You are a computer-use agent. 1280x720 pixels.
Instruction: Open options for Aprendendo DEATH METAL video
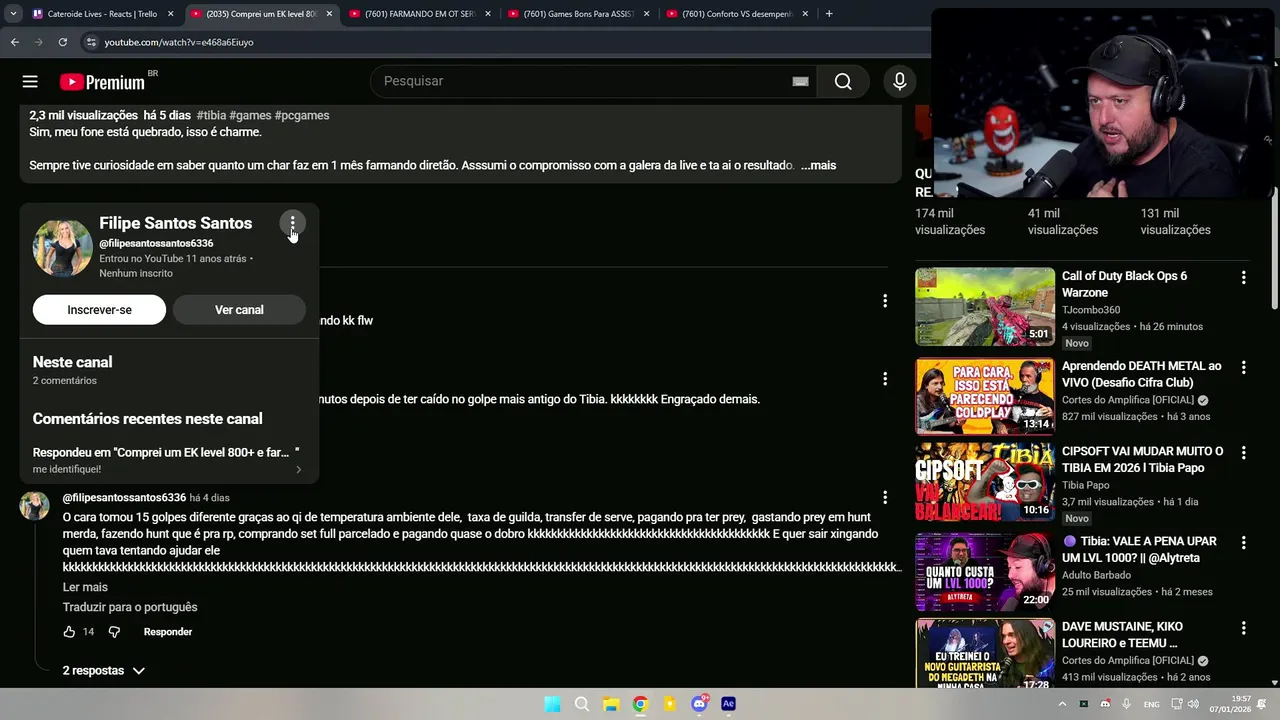[x=1244, y=367]
